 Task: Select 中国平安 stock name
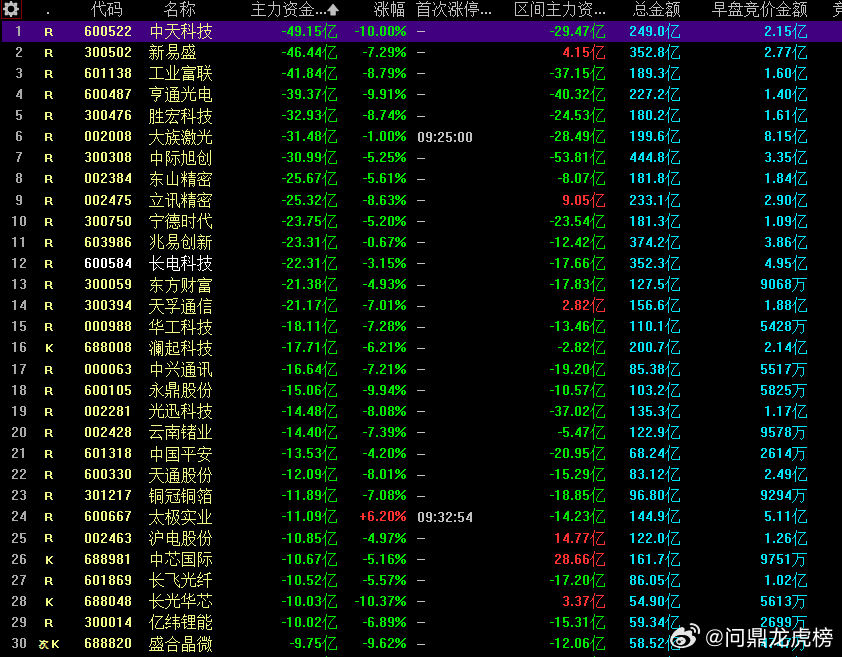(180, 454)
